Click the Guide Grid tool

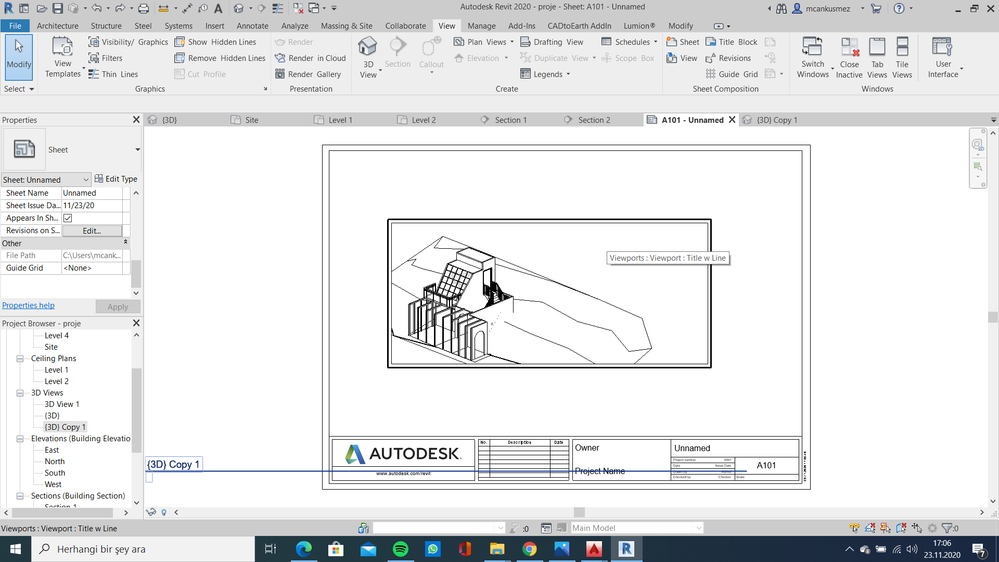click(731, 74)
